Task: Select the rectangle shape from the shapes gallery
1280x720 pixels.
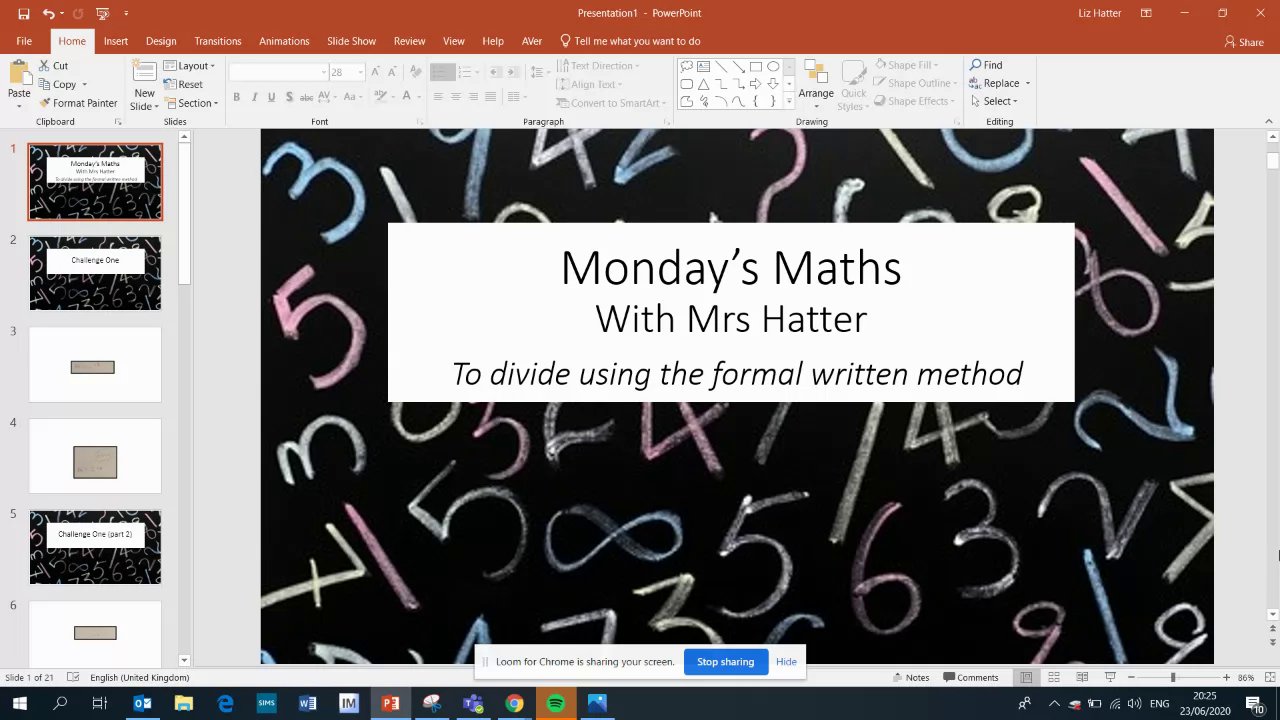Action: (755, 67)
